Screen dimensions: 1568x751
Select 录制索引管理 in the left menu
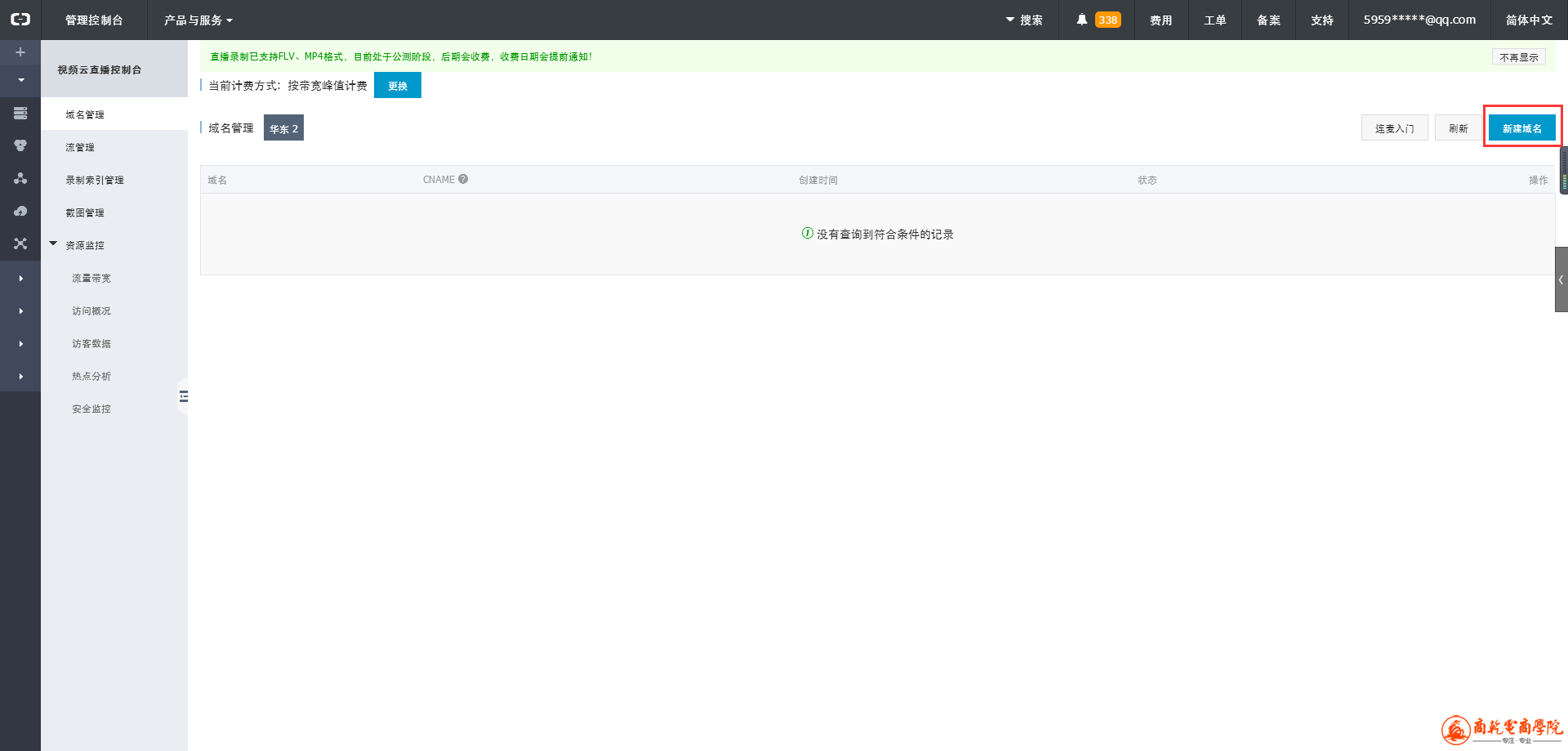114,180
